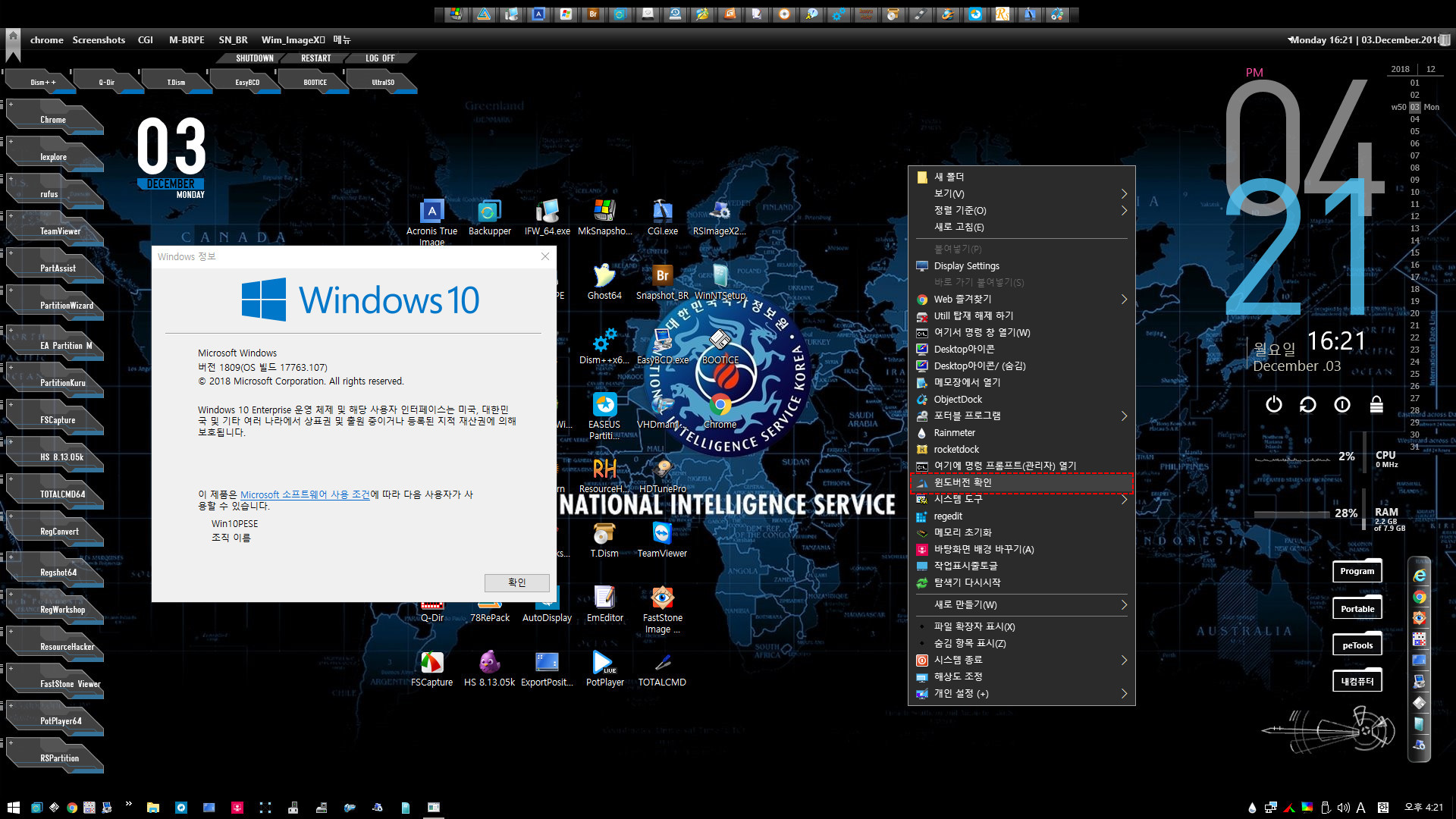The height and width of the screenshot is (819, 1456).
Task: Open BOOTICE desktop icon
Action: point(720,347)
